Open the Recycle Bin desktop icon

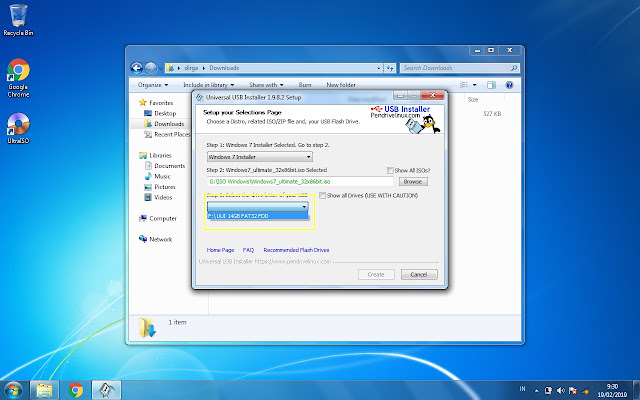(18, 20)
